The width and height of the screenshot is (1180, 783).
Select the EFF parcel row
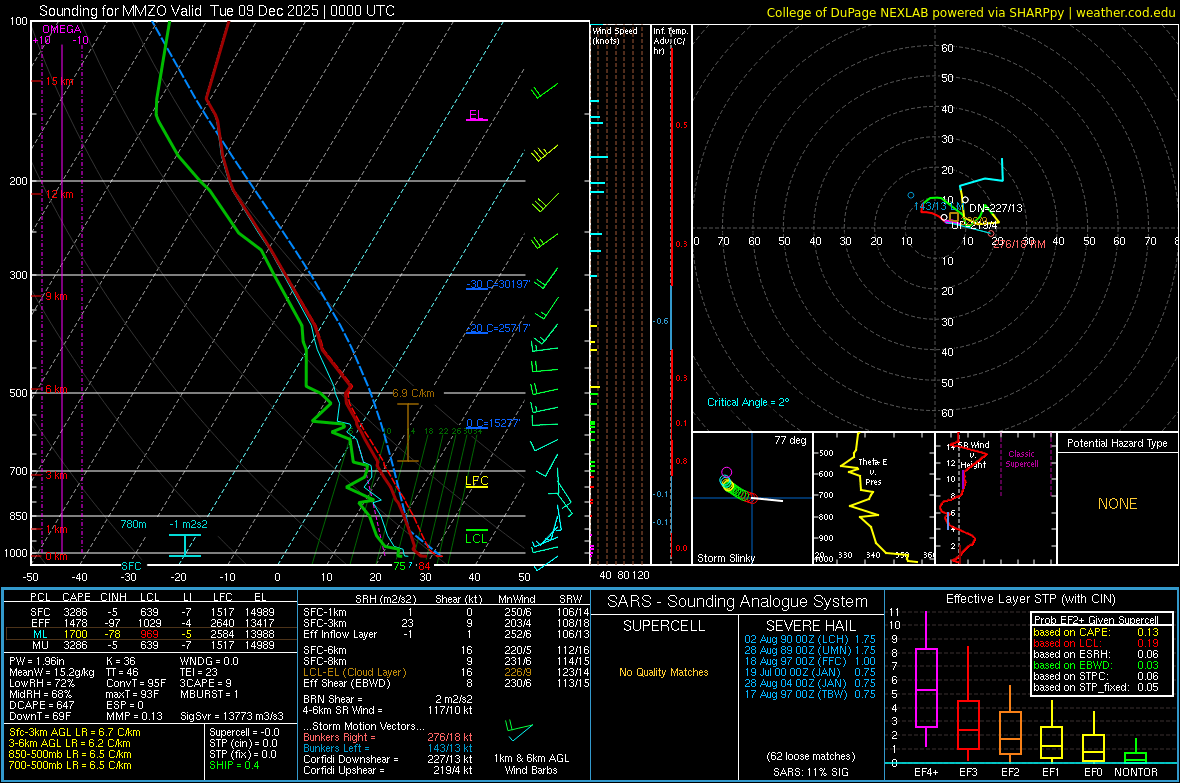pos(150,623)
